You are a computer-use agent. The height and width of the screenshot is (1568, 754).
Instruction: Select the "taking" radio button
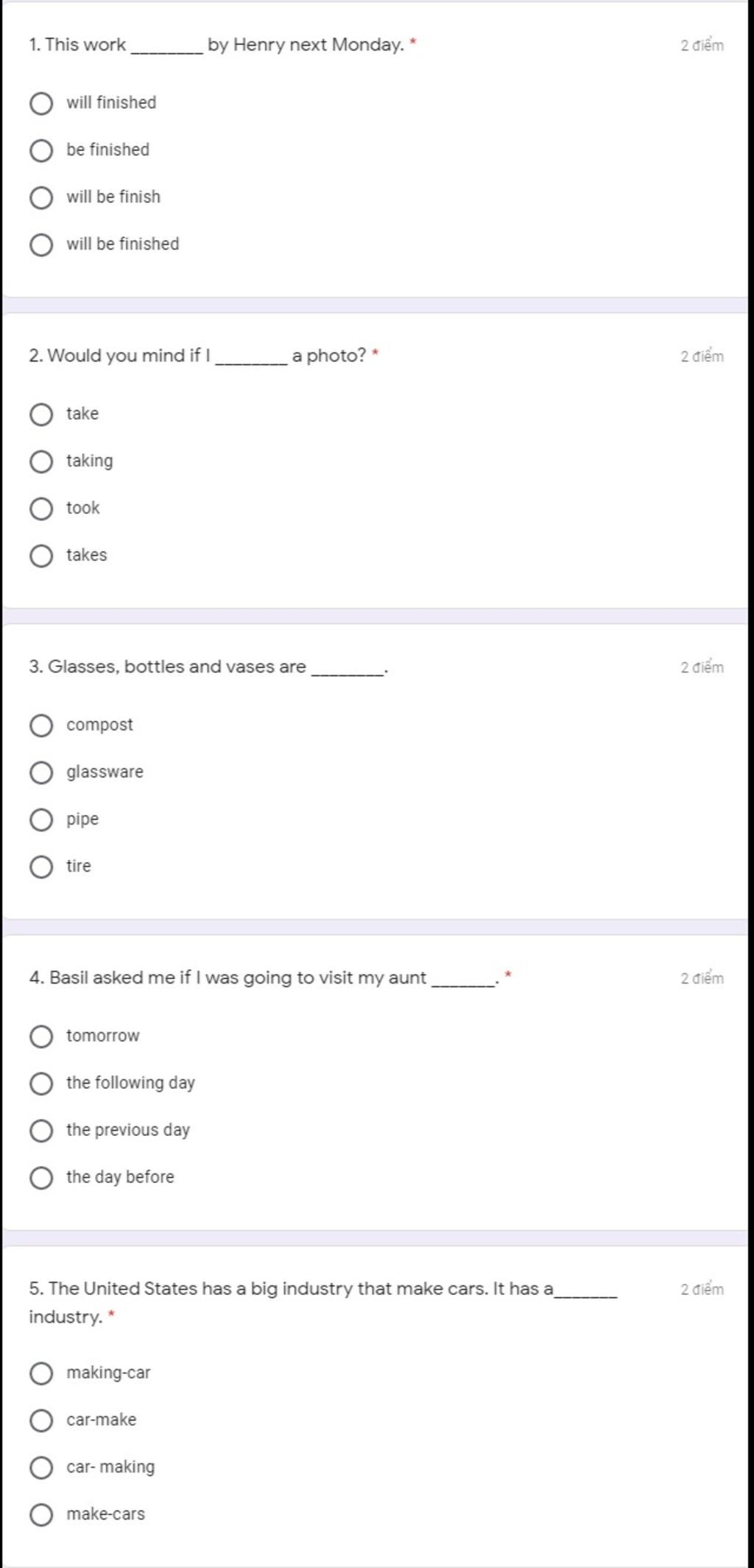click(x=41, y=462)
